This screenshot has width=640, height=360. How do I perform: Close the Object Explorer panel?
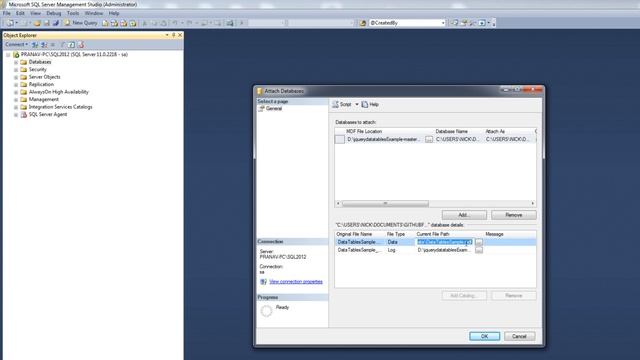tap(180, 36)
